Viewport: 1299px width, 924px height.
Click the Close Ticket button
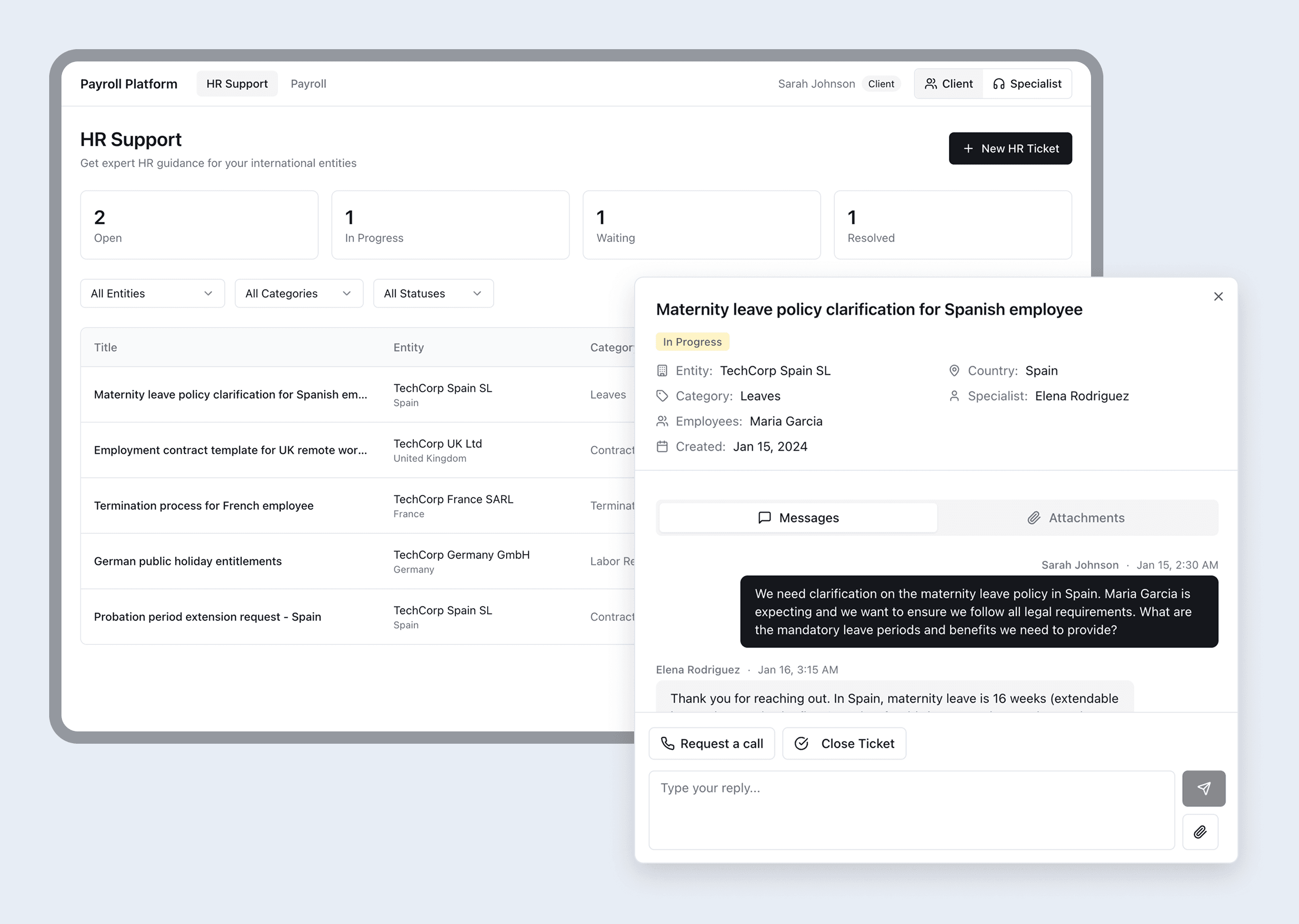pyautogui.click(x=844, y=744)
